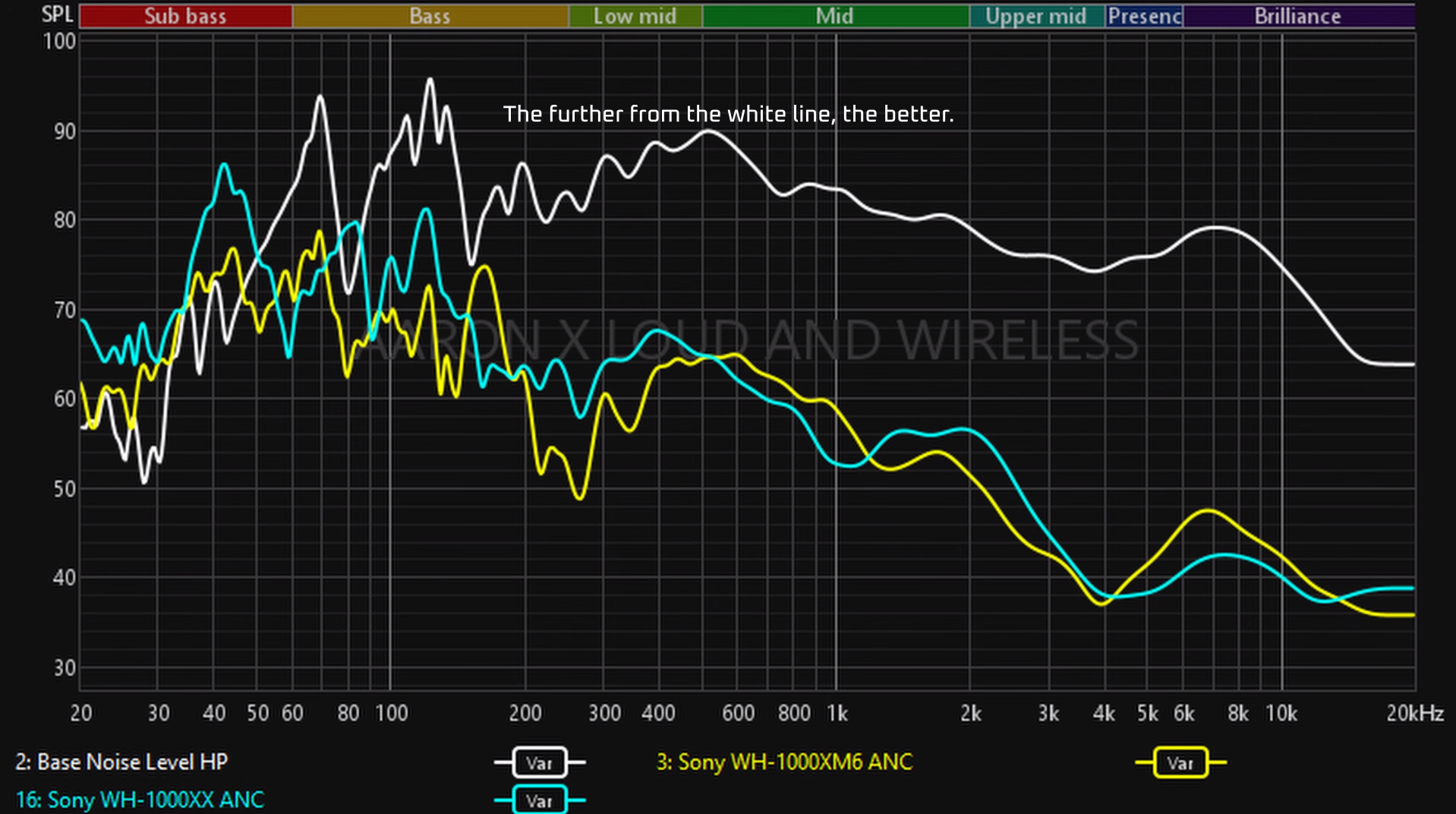
Task: Click the Upper mid frequency band label
Action: (x=1037, y=16)
